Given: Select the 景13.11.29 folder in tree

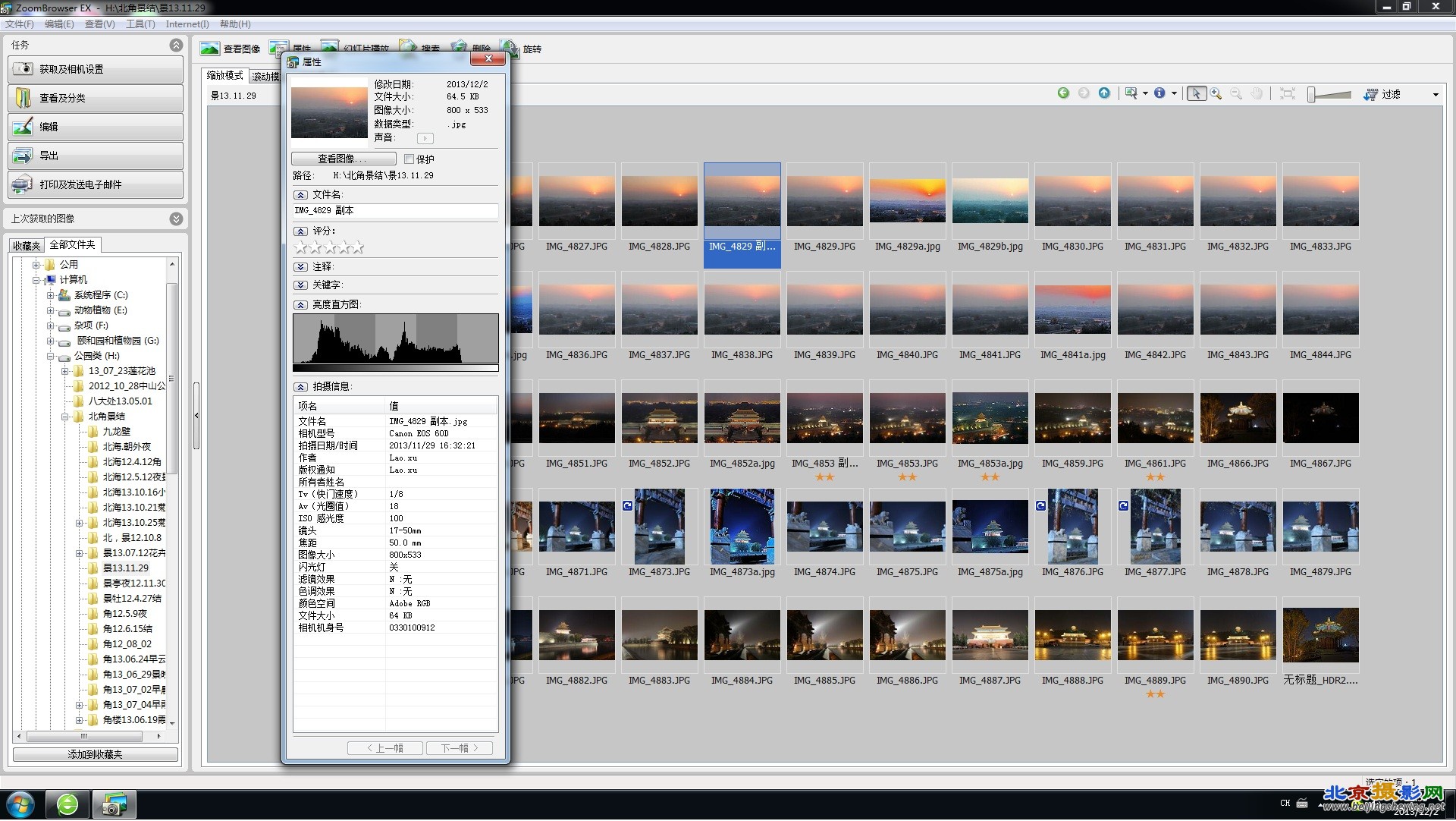Looking at the screenshot, I should click(126, 568).
